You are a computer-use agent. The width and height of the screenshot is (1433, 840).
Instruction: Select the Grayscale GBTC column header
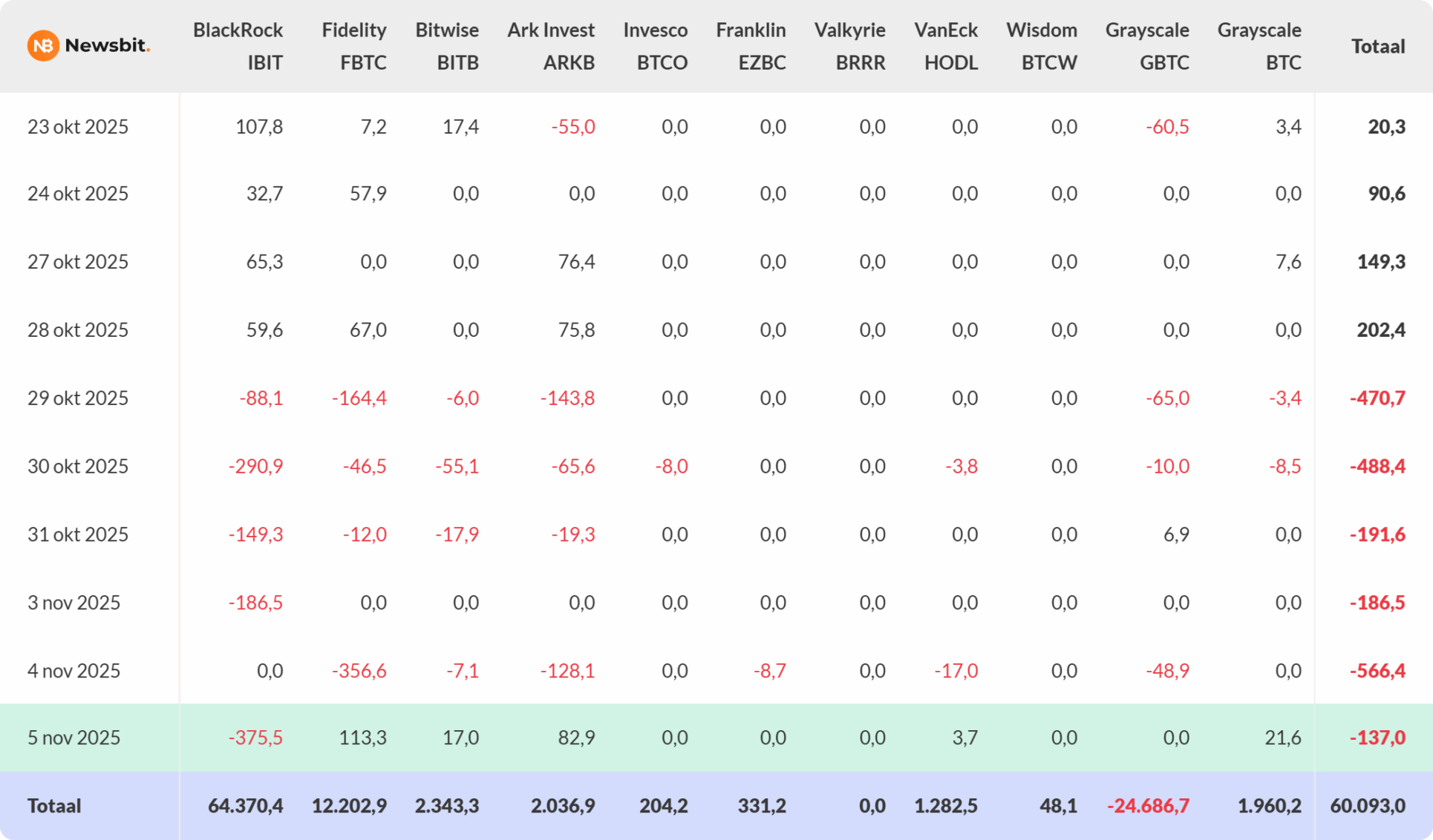1147,46
